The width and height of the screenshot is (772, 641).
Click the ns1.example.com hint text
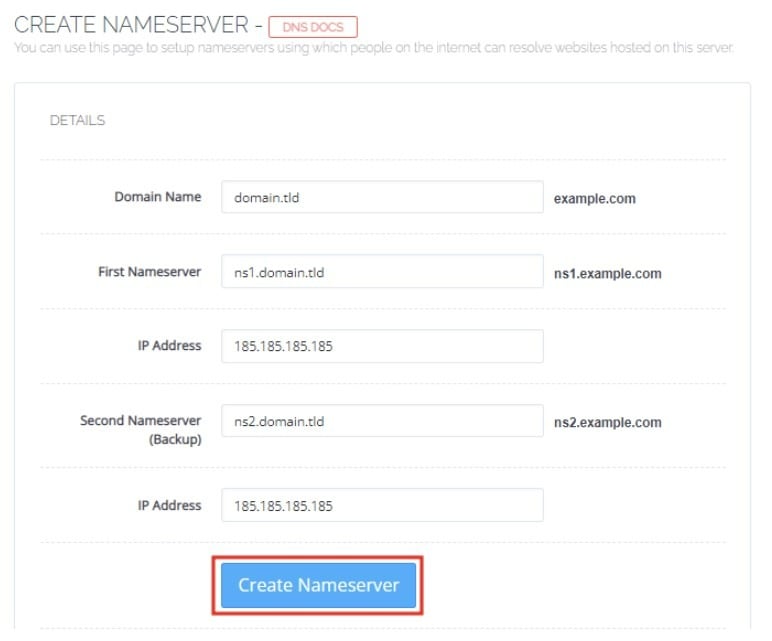[x=607, y=273]
